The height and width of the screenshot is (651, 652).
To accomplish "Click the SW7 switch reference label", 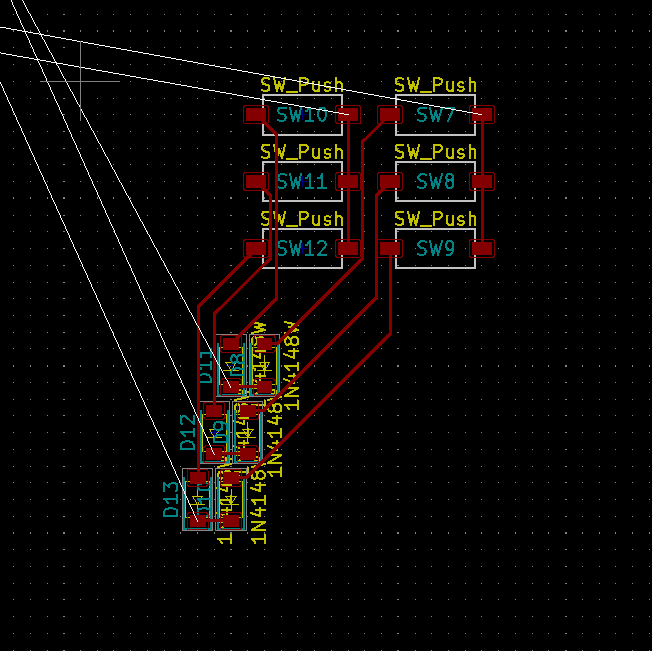I will point(435,115).
